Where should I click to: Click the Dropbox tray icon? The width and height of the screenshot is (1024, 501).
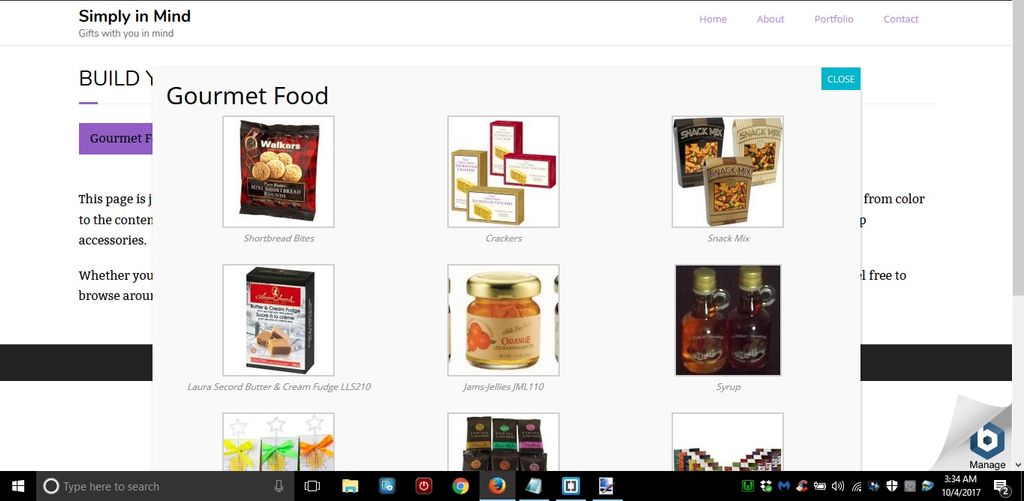pos(766,486)
